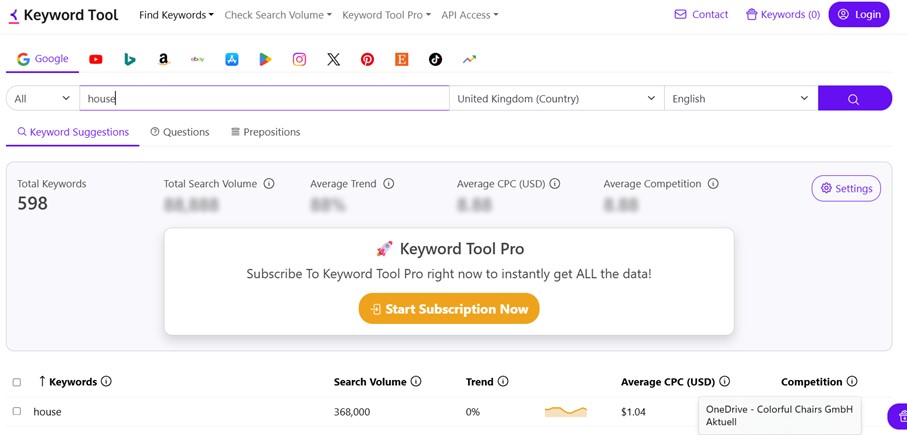Toggle the select-all checkbox in the Keywords header
Image resolution: width=907 pixels, height=435 pixels.
point(17,382)
